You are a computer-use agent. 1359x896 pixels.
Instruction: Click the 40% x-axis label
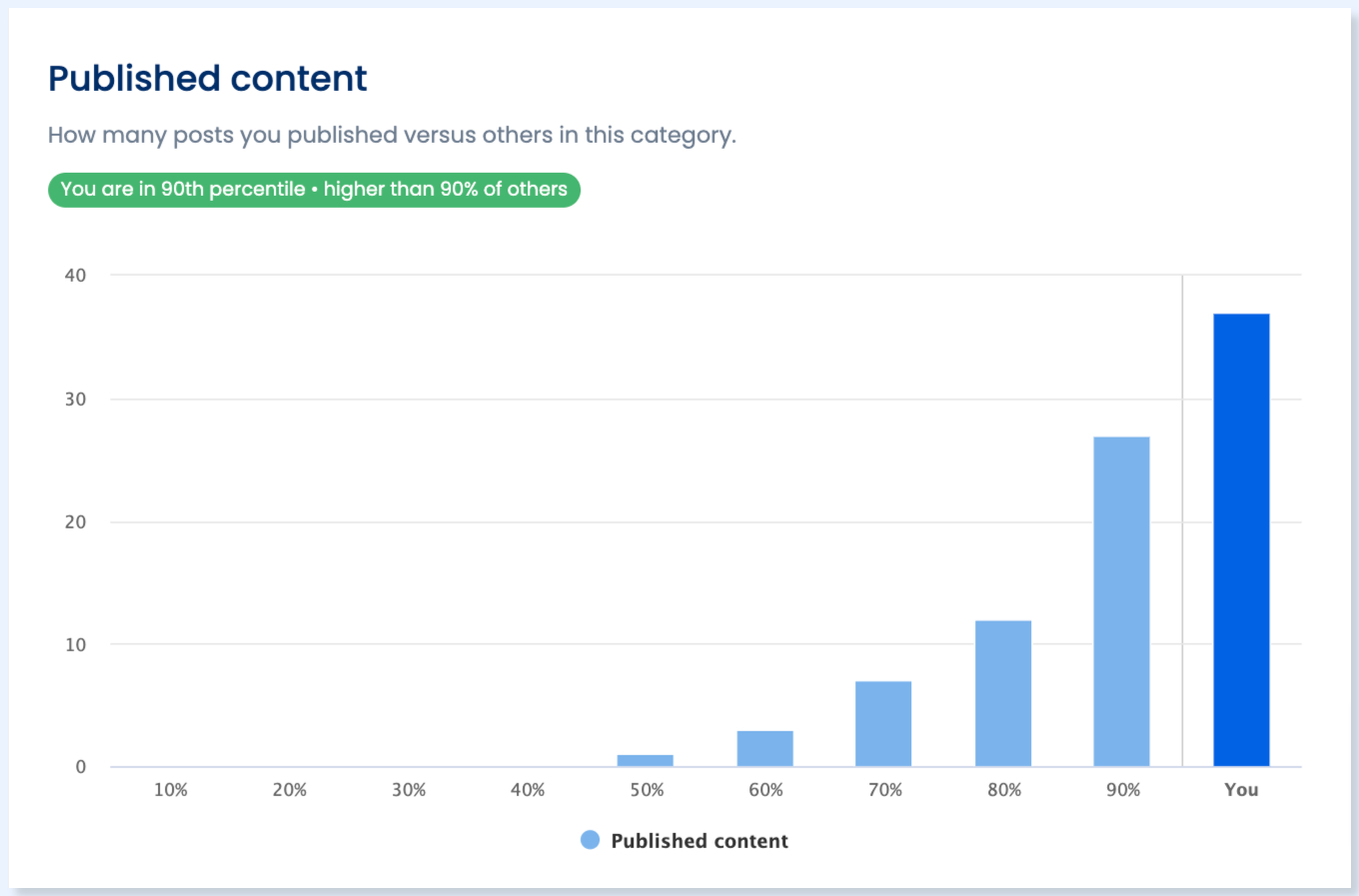(528, 790)
